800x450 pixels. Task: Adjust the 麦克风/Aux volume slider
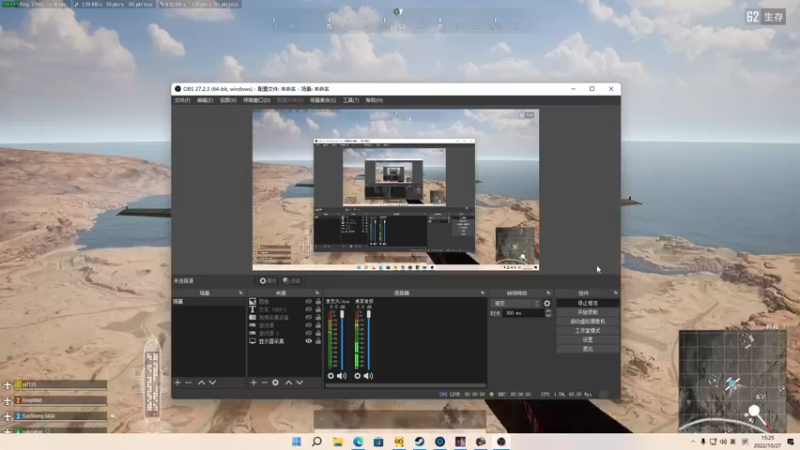click(342, 339)
